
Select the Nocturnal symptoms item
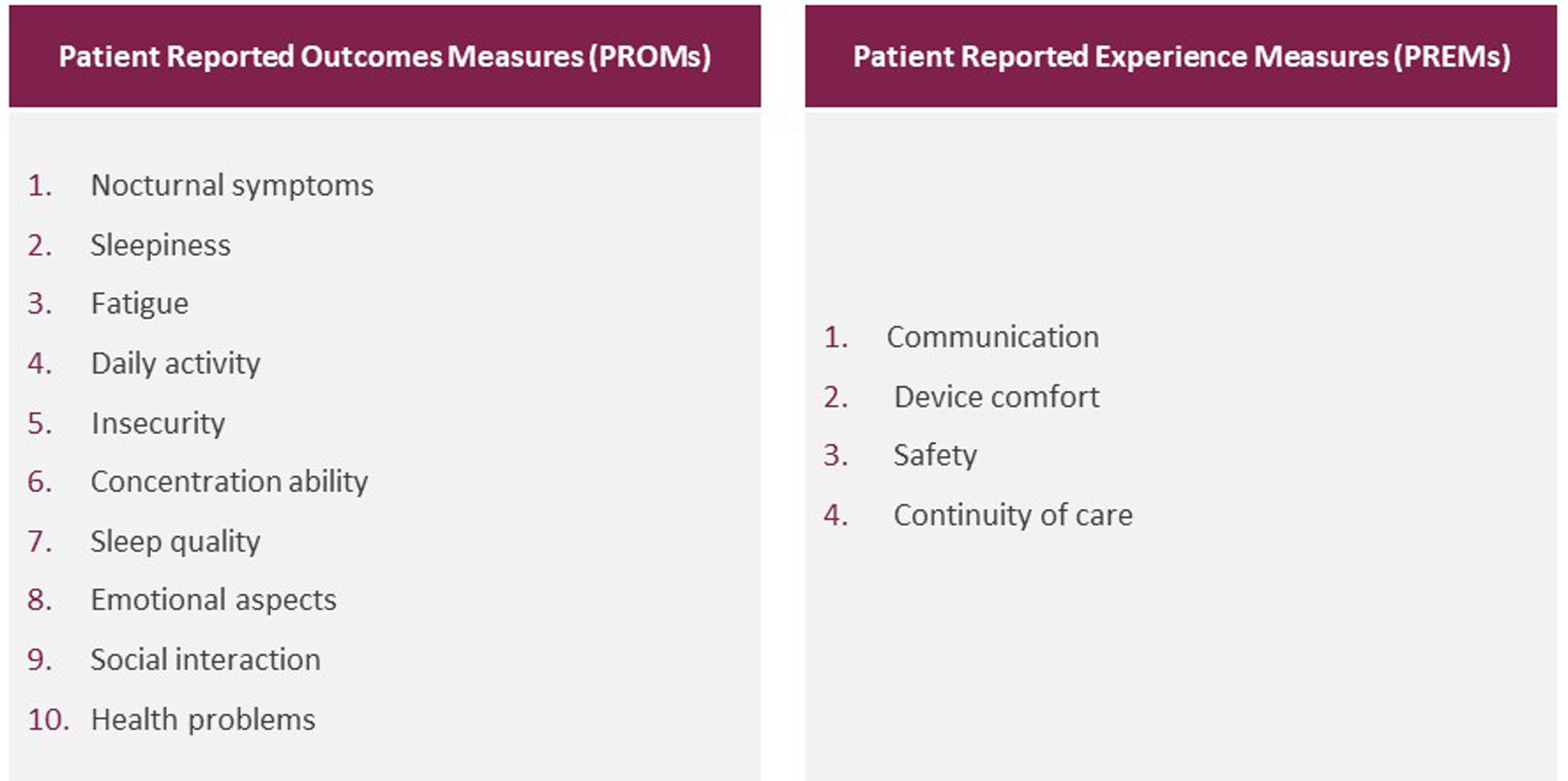[231, 186]
